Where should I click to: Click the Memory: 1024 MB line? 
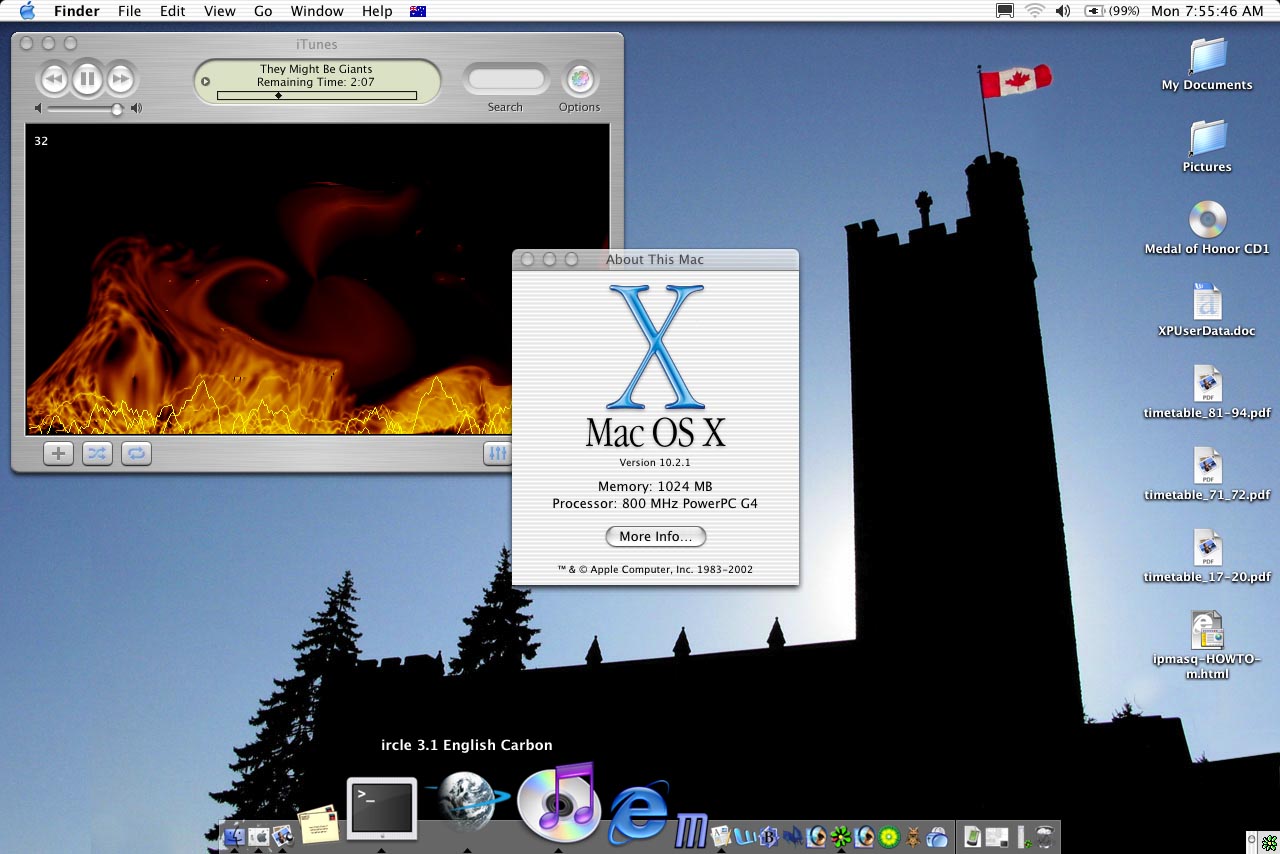pos(655,487)
